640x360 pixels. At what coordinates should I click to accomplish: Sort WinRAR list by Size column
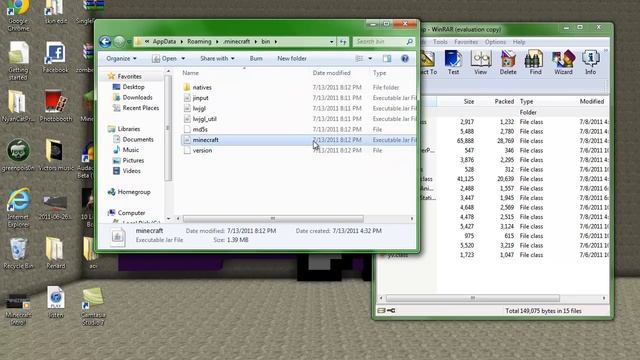click(469, 102)
